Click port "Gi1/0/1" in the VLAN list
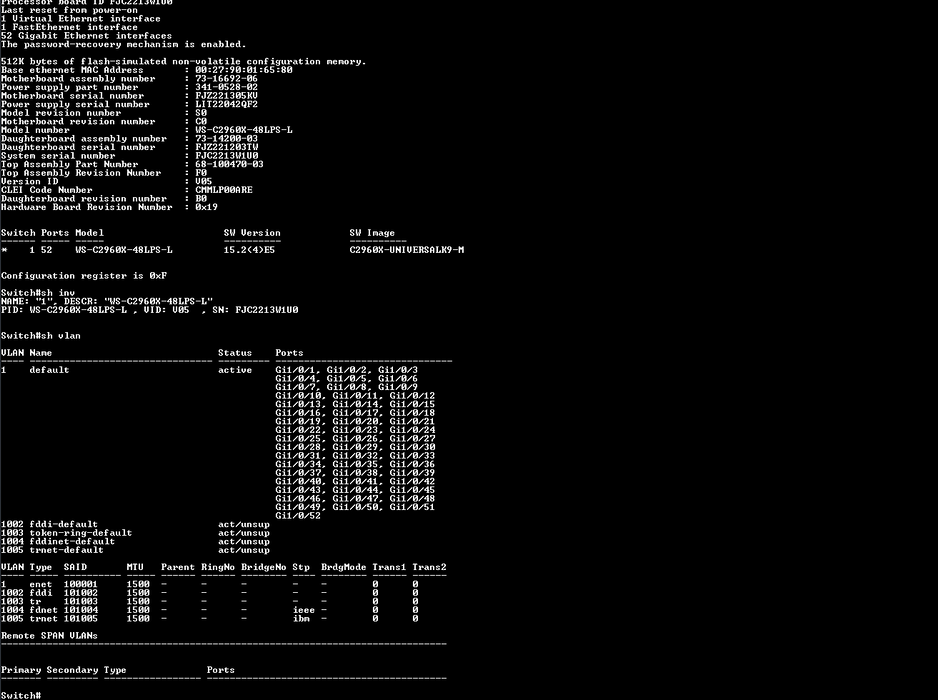 [298, 370]
